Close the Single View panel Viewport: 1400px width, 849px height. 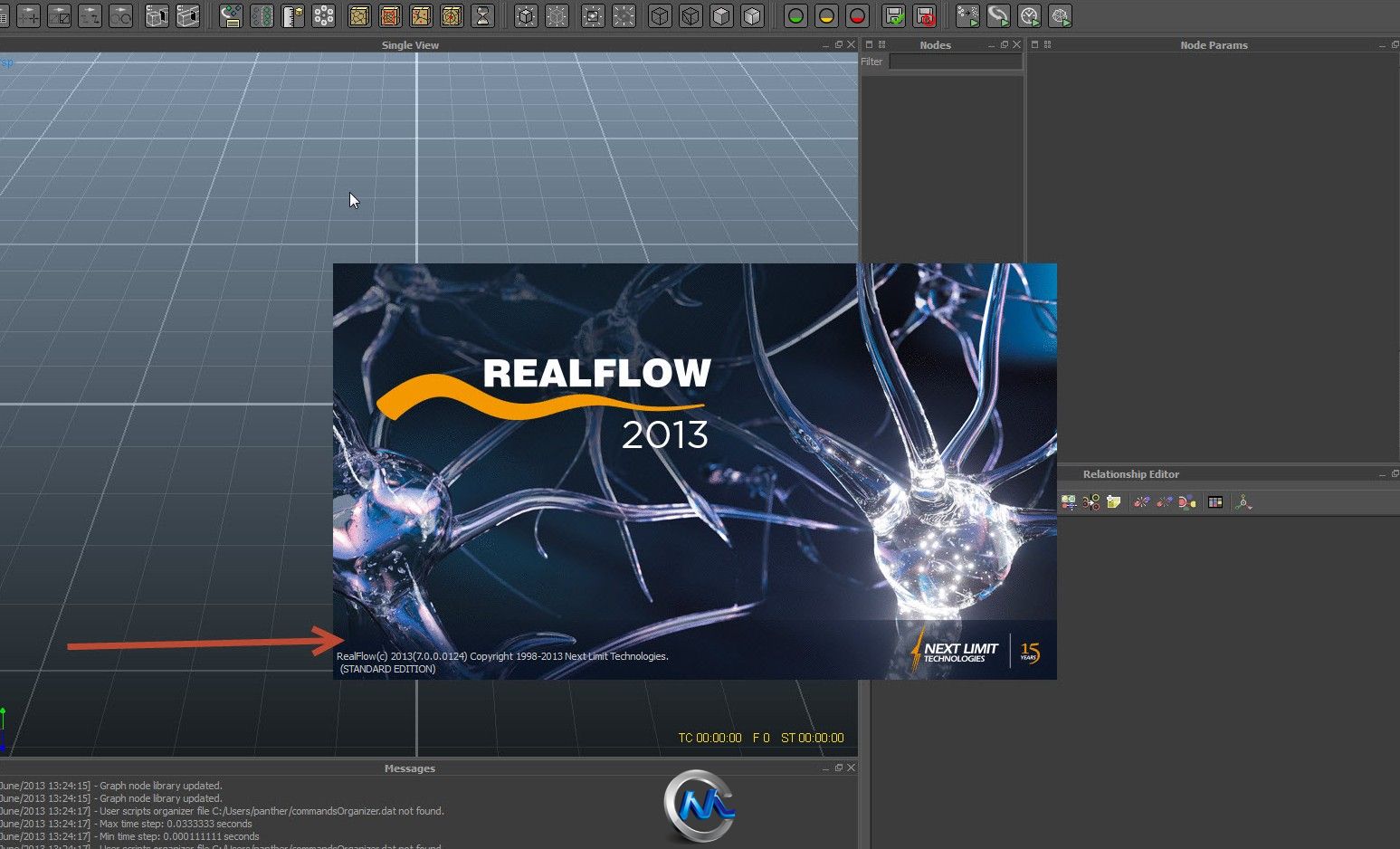[x=851, y=44]
